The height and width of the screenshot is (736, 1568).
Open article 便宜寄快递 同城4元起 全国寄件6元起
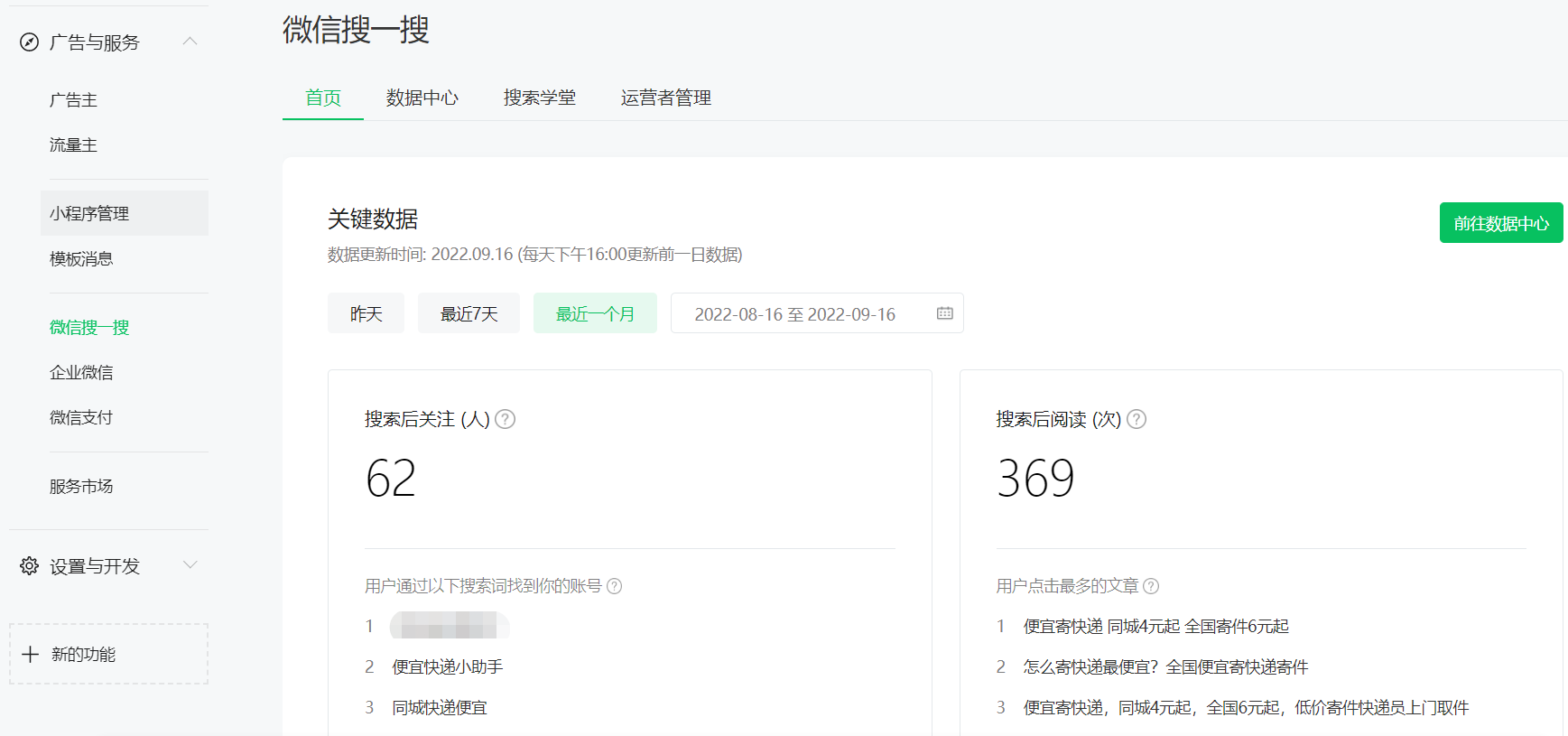coord(1156,627)
